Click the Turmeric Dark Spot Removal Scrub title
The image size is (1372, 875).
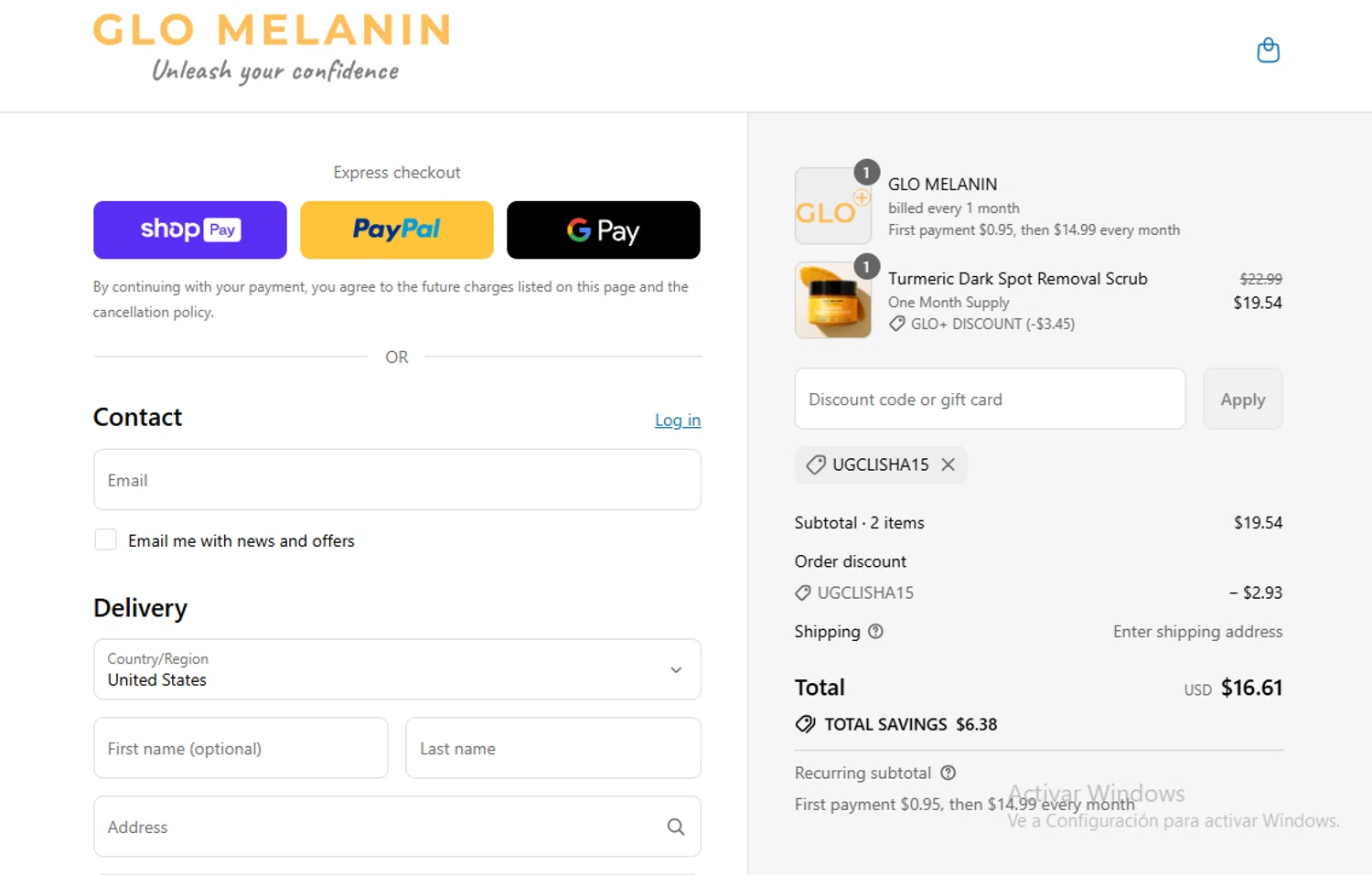click(1018, 279)
